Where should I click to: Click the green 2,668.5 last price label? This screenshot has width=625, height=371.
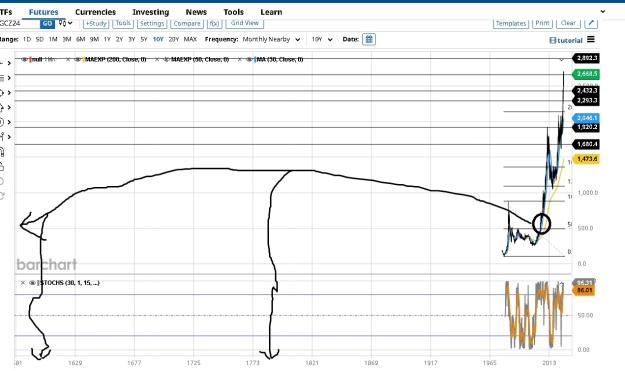tap(586, 74)
